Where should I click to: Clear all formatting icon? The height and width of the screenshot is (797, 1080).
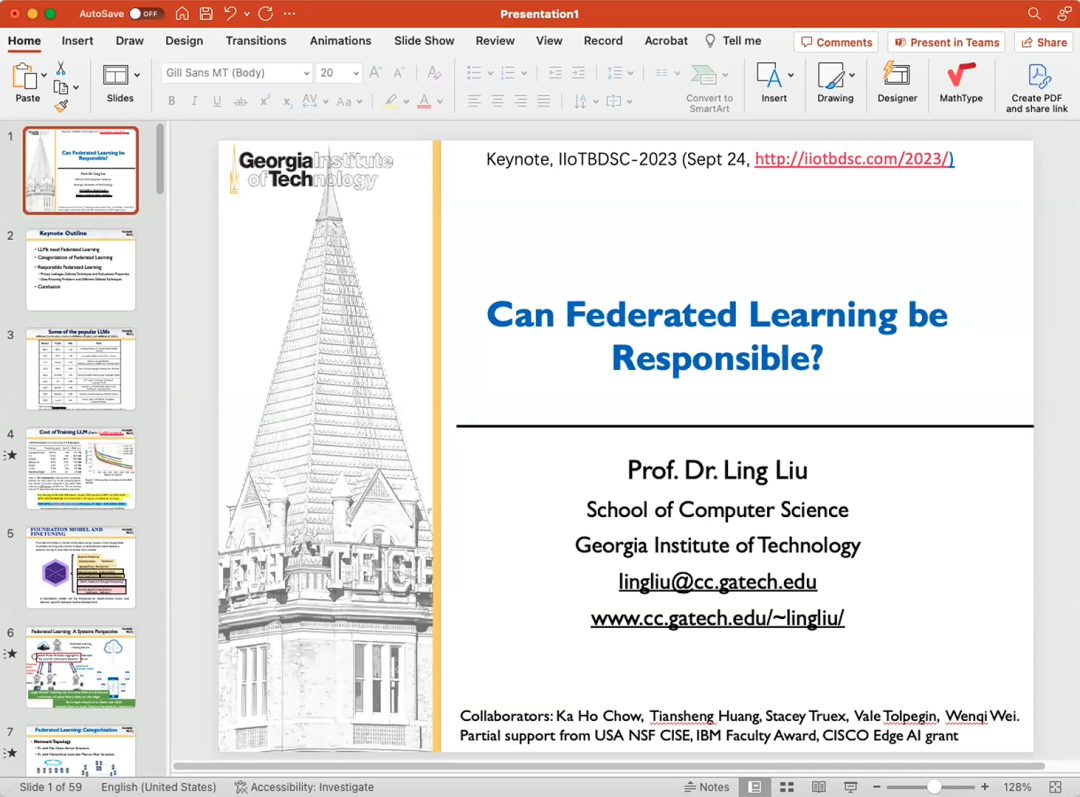434,72
